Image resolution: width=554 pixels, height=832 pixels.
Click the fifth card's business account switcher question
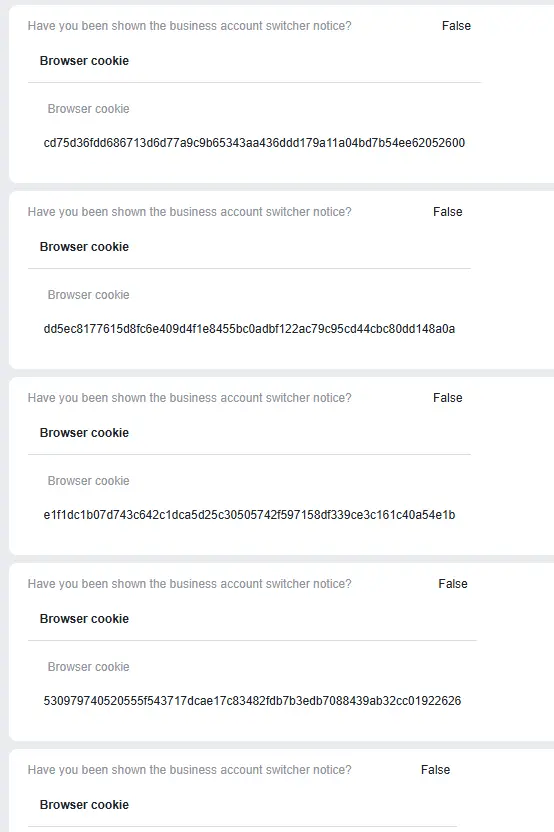[189, 770]
